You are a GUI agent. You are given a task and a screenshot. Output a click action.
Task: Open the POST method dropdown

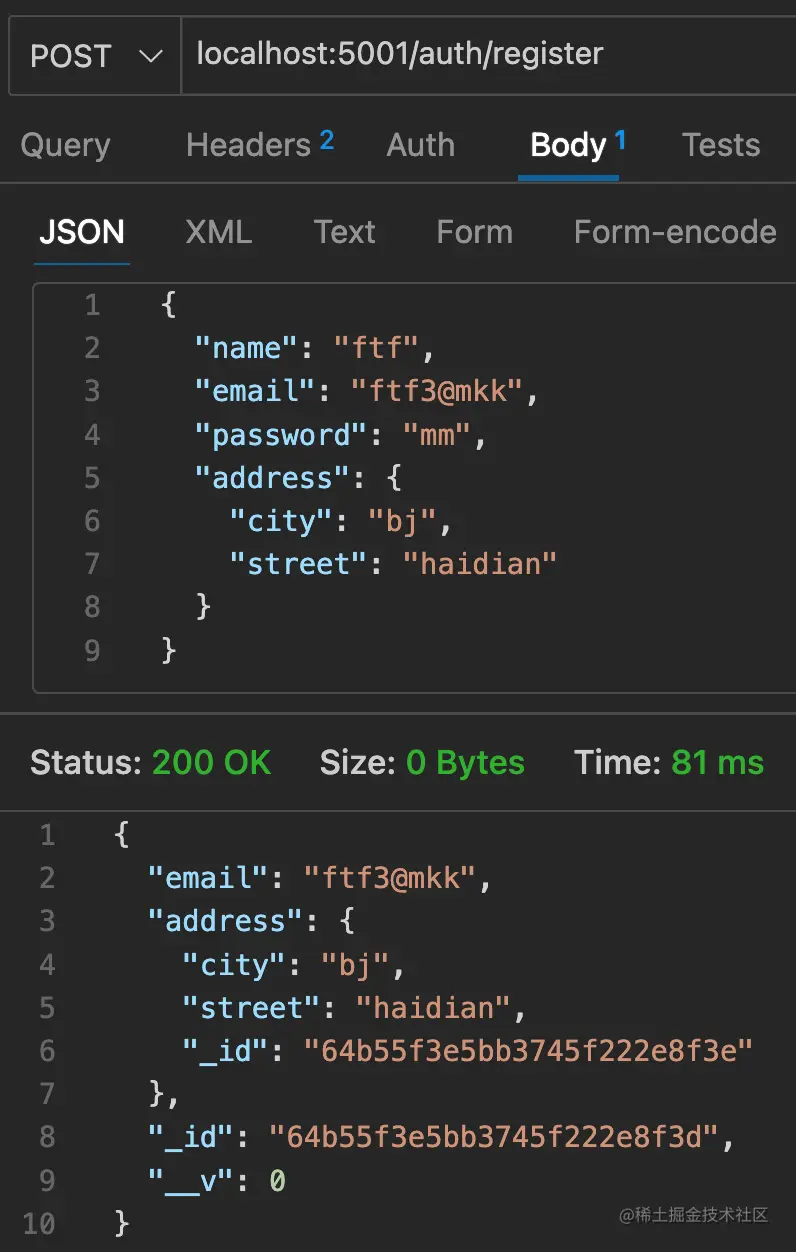coord(95,55)
